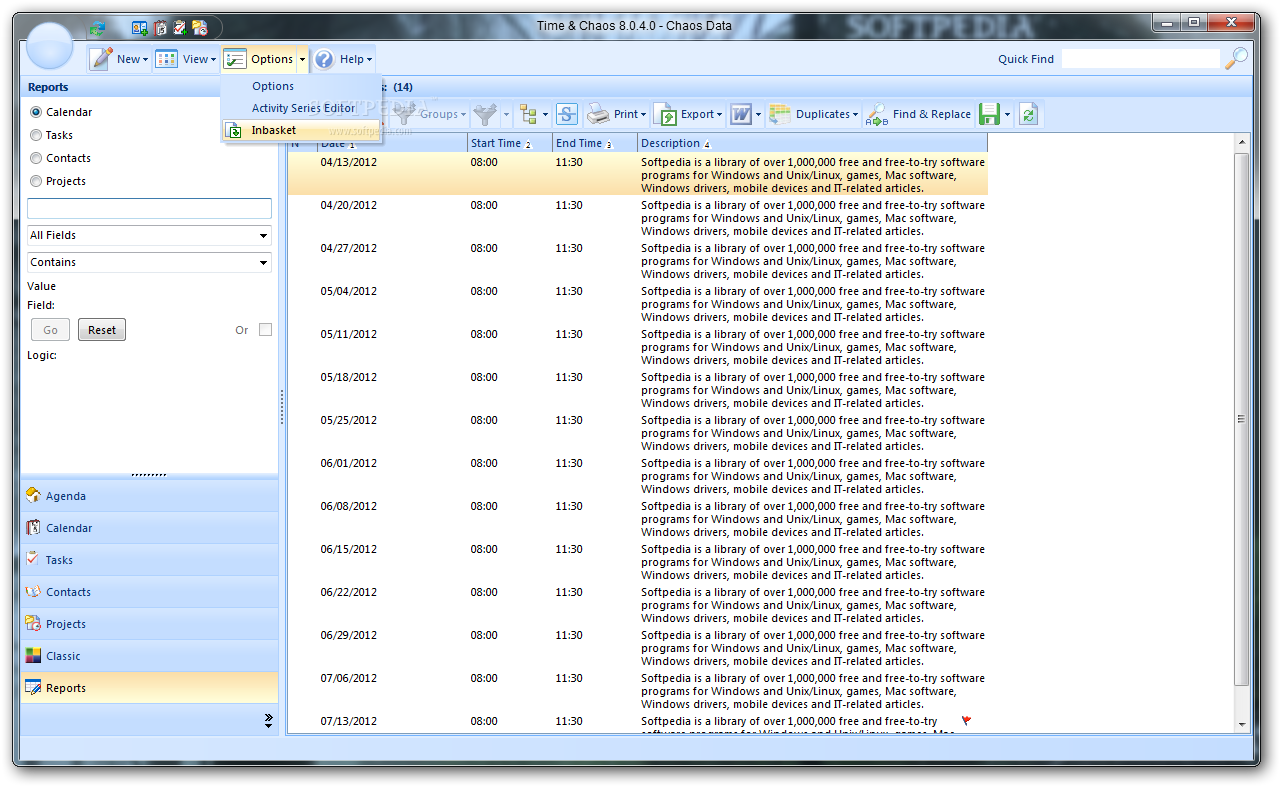This screenshot has height=787, width=1281.
Task: Click the round application orb button
Action: [50, 44]
